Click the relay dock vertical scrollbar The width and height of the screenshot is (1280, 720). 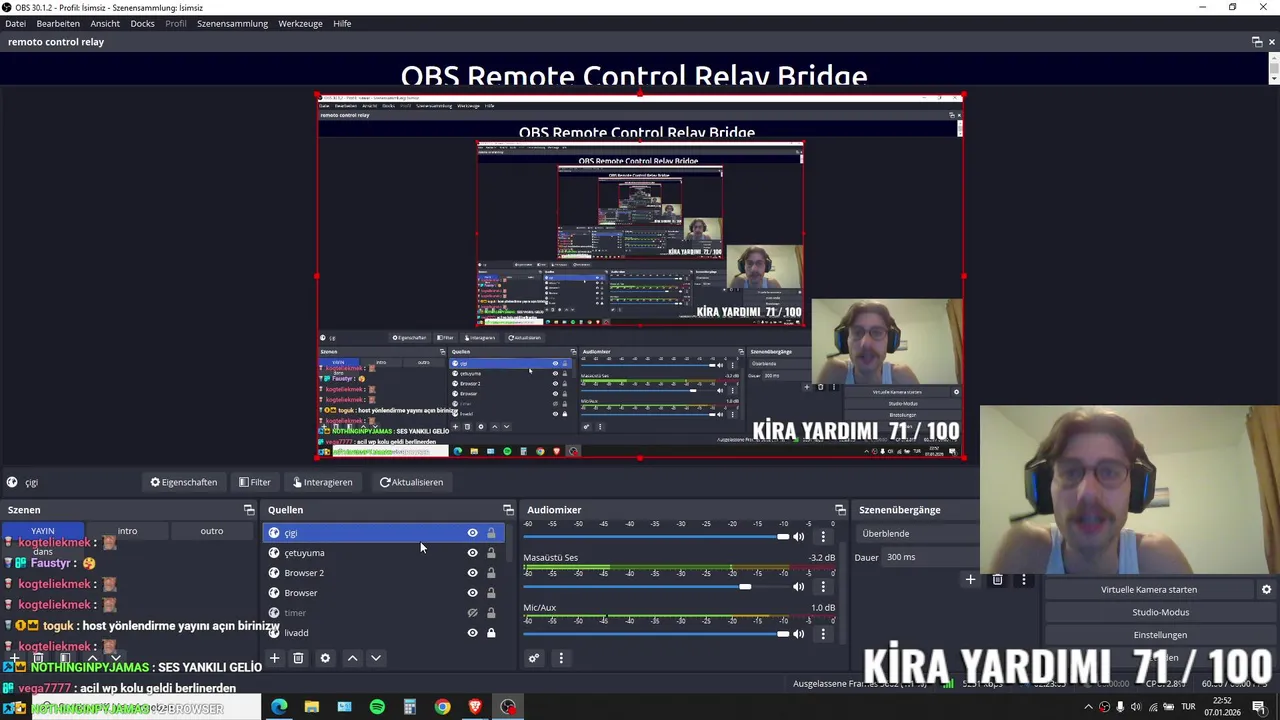[x=1273, y=68]
